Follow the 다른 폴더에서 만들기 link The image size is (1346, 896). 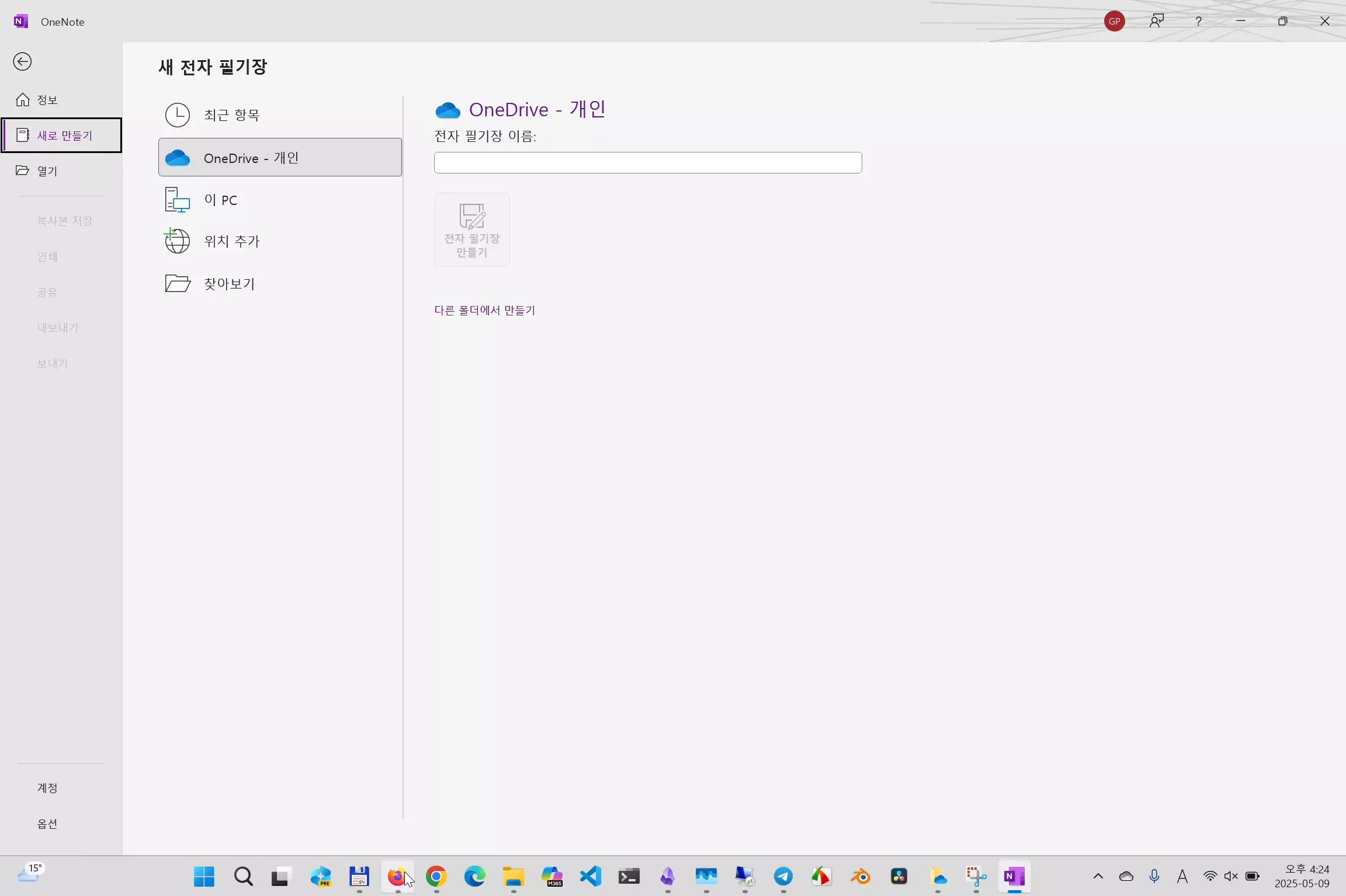click(x=485, y=310)
